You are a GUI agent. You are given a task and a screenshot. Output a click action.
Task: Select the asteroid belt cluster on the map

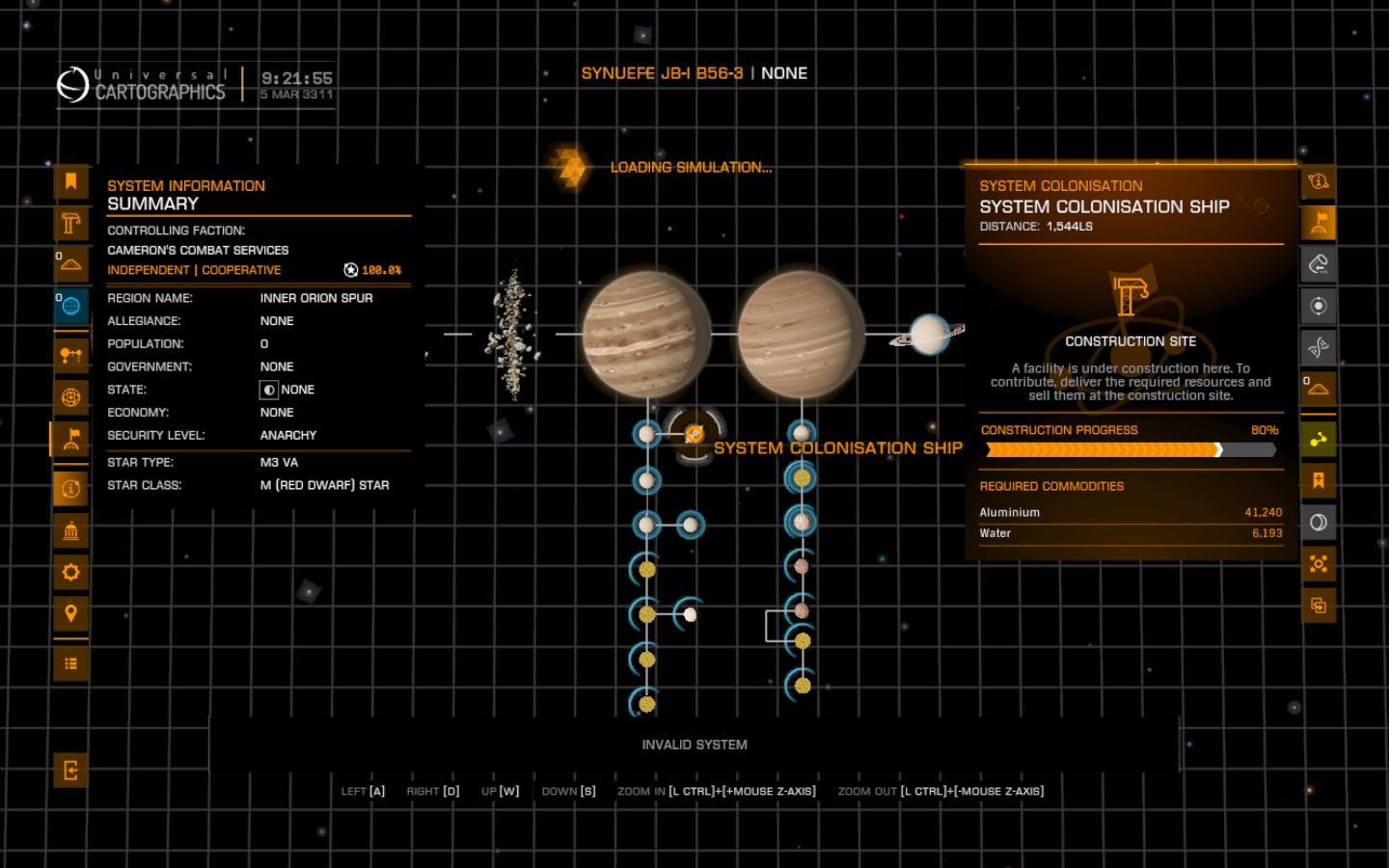pyautogui.click(x=512, y=334)
